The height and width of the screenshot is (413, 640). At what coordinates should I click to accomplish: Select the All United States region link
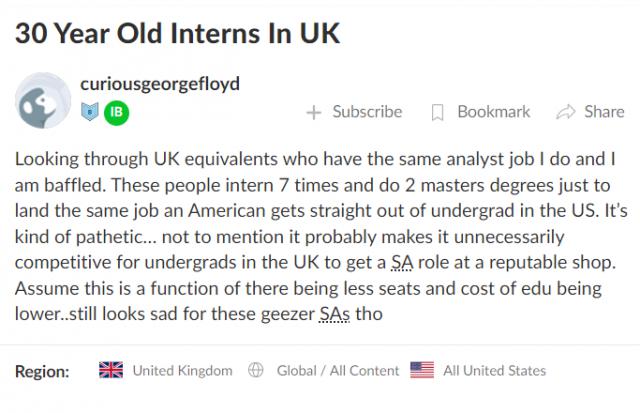[x=494, y=370]
